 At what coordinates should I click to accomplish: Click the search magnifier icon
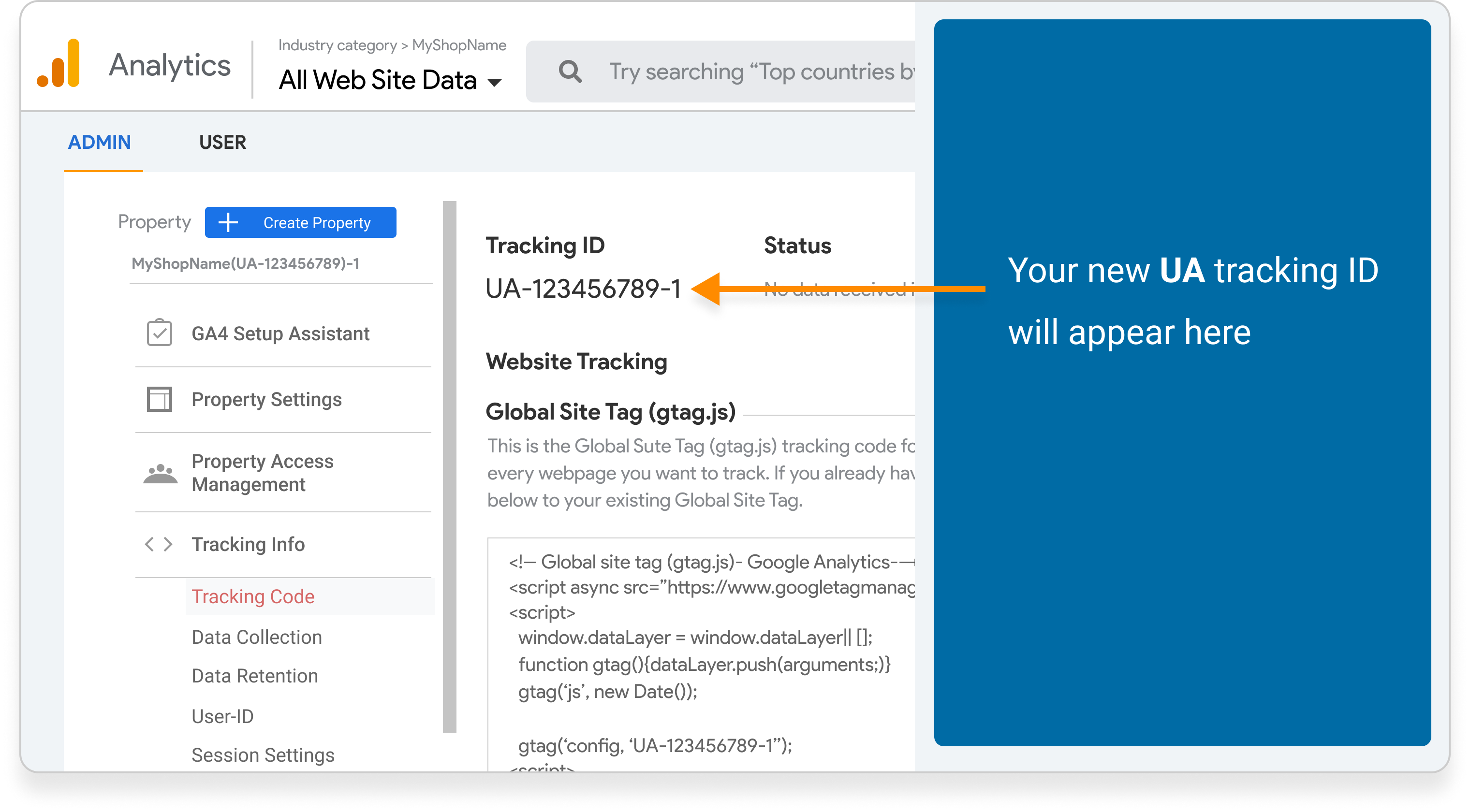click(x=570, y=72)
